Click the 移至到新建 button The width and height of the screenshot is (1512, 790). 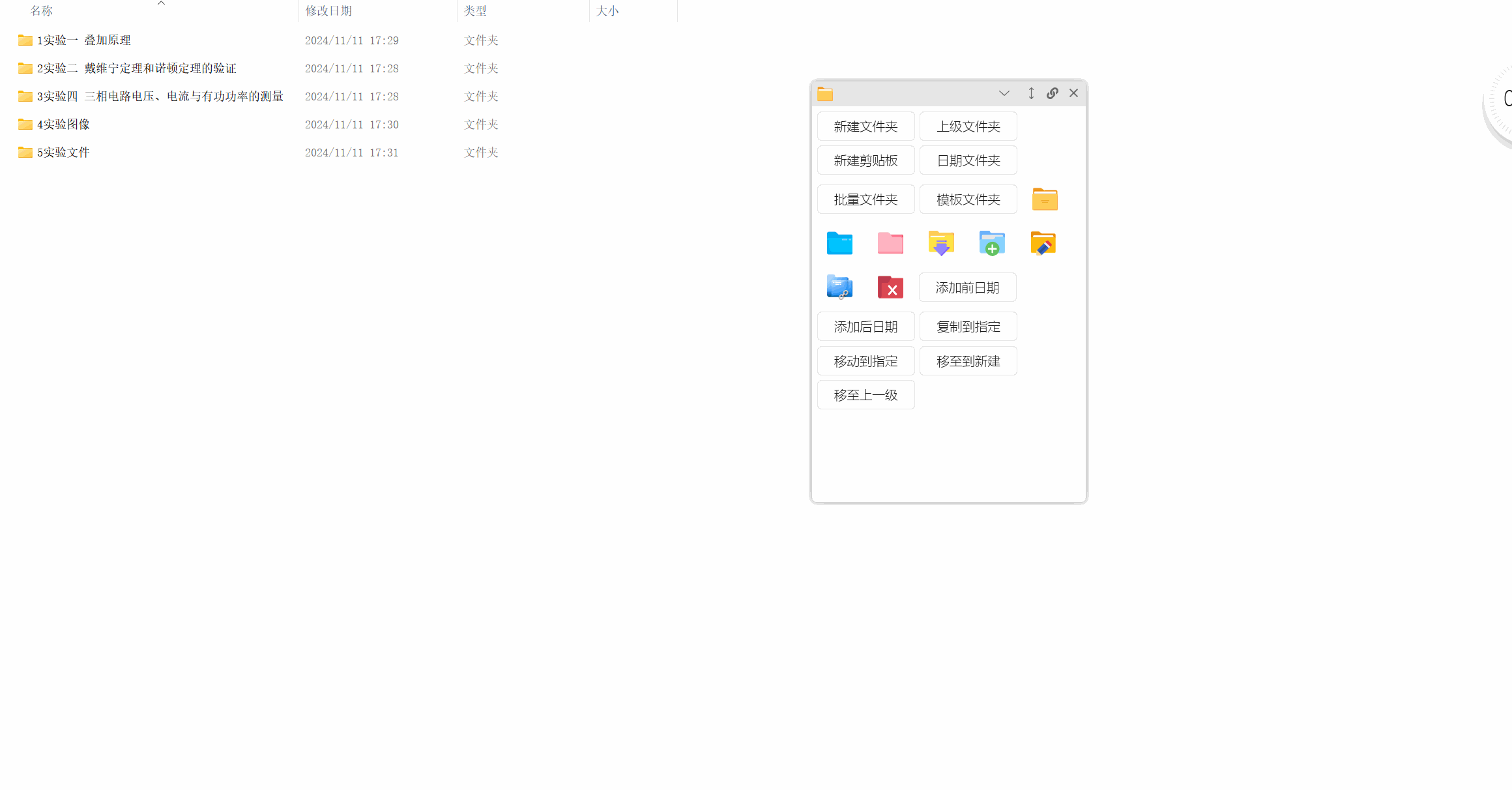pyautogui.click(x=968, y=361)
